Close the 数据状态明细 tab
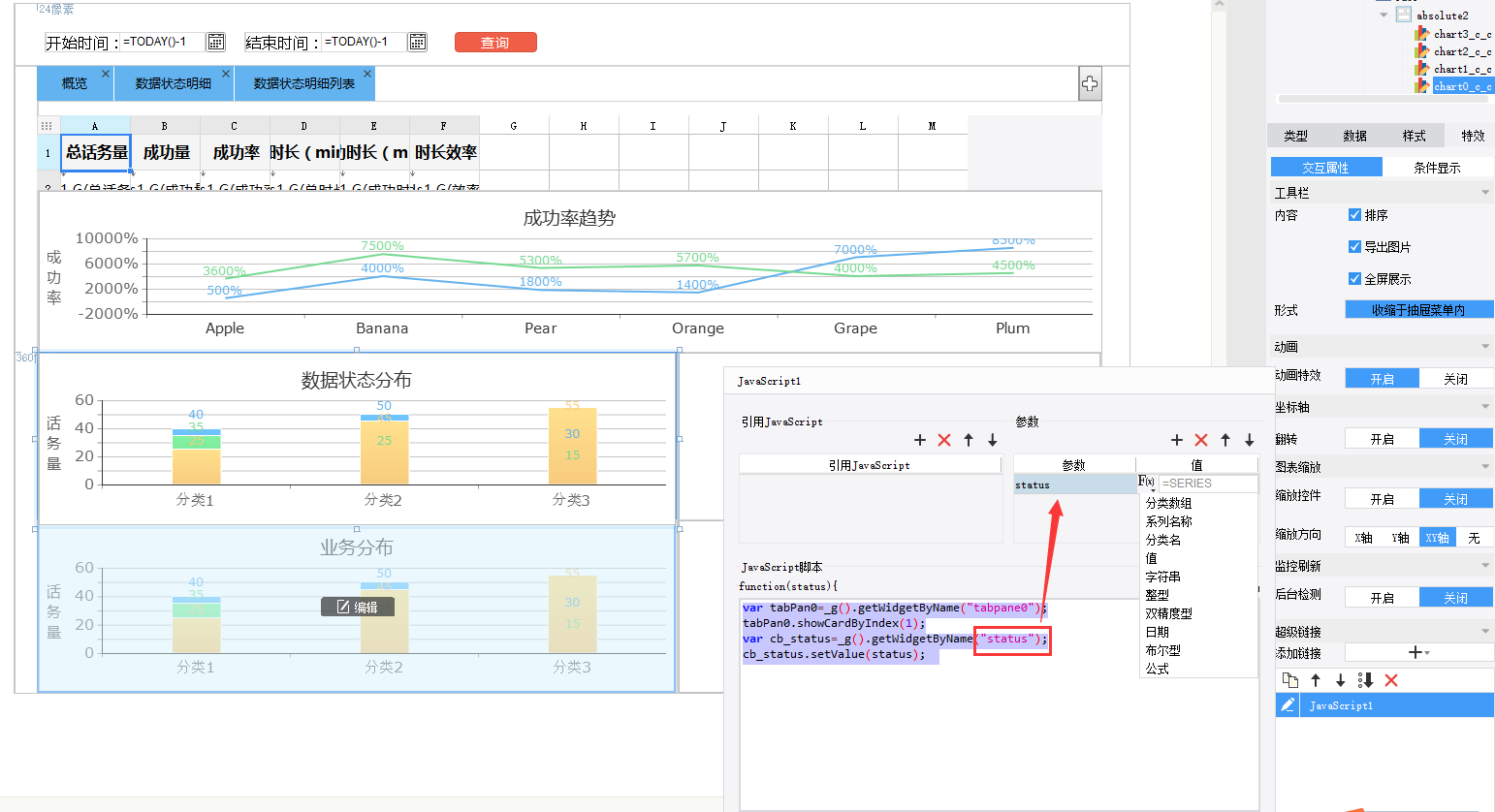The image size is (1495, 812). pos(226,74)
